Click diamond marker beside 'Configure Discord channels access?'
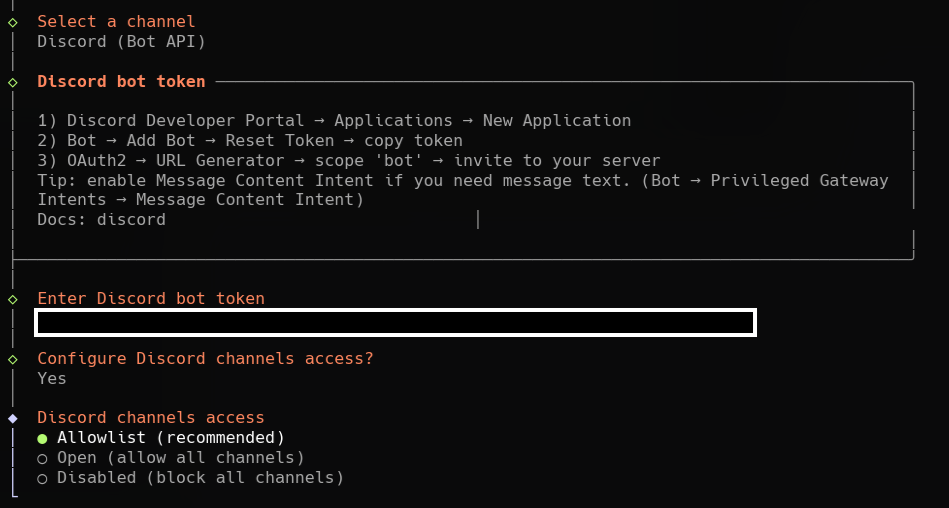Image resolution: width=949 pixels, height=508 pixels. (13, 359)
